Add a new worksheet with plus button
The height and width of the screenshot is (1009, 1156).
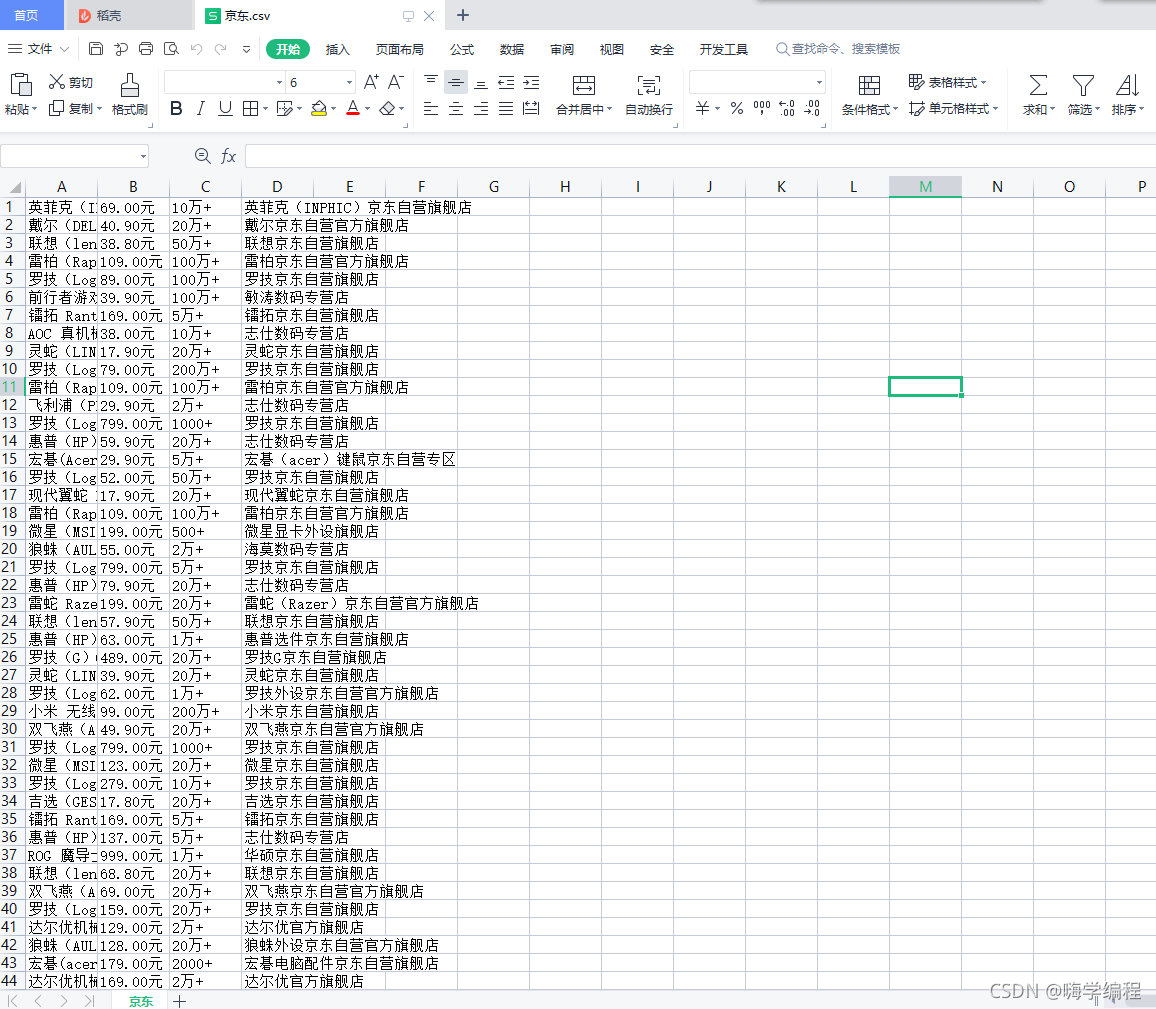tap(179, 1001)
